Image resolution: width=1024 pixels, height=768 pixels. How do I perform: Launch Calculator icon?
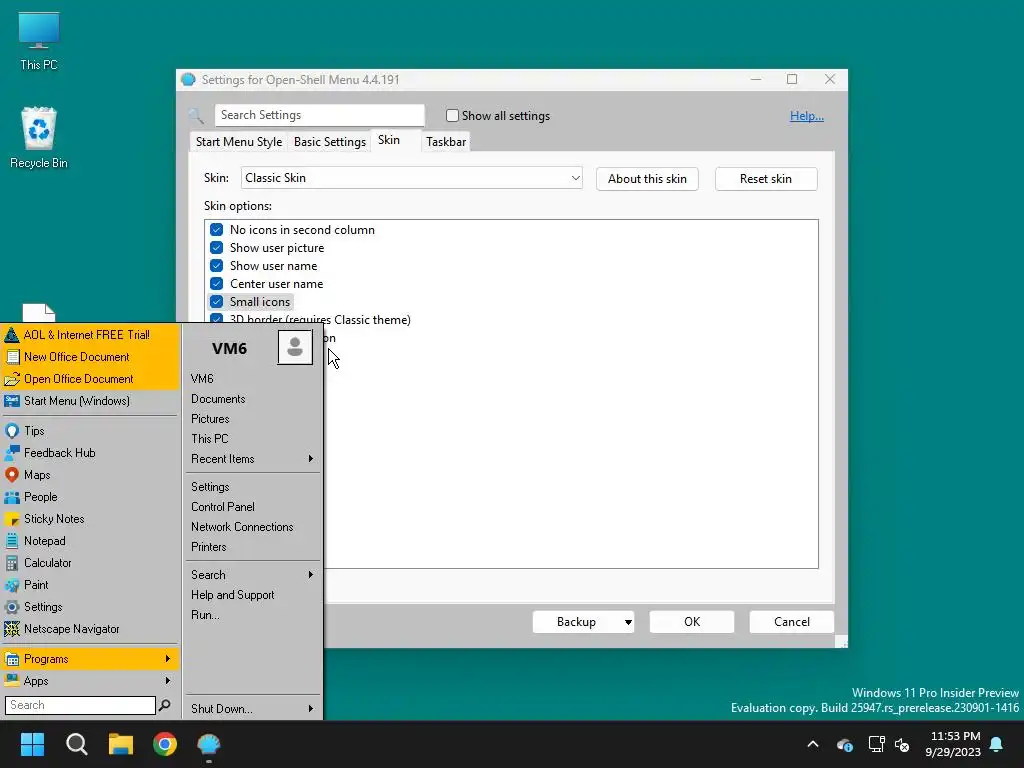[12, 563]
